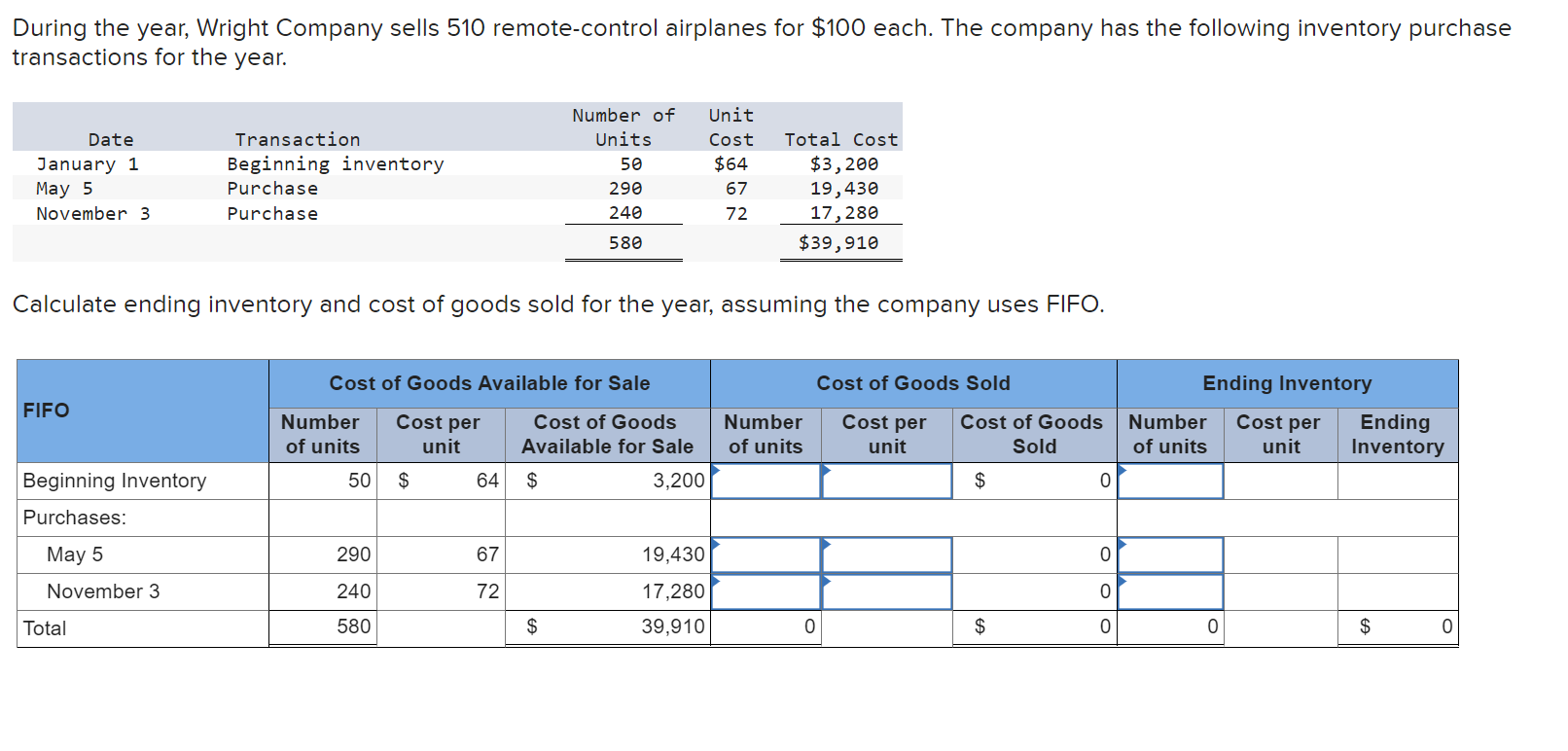Click November 3 COGS cost per unit field
The height and width of the screenshot is (751, 1568).
pyautogui.click(x=886, y=591)
